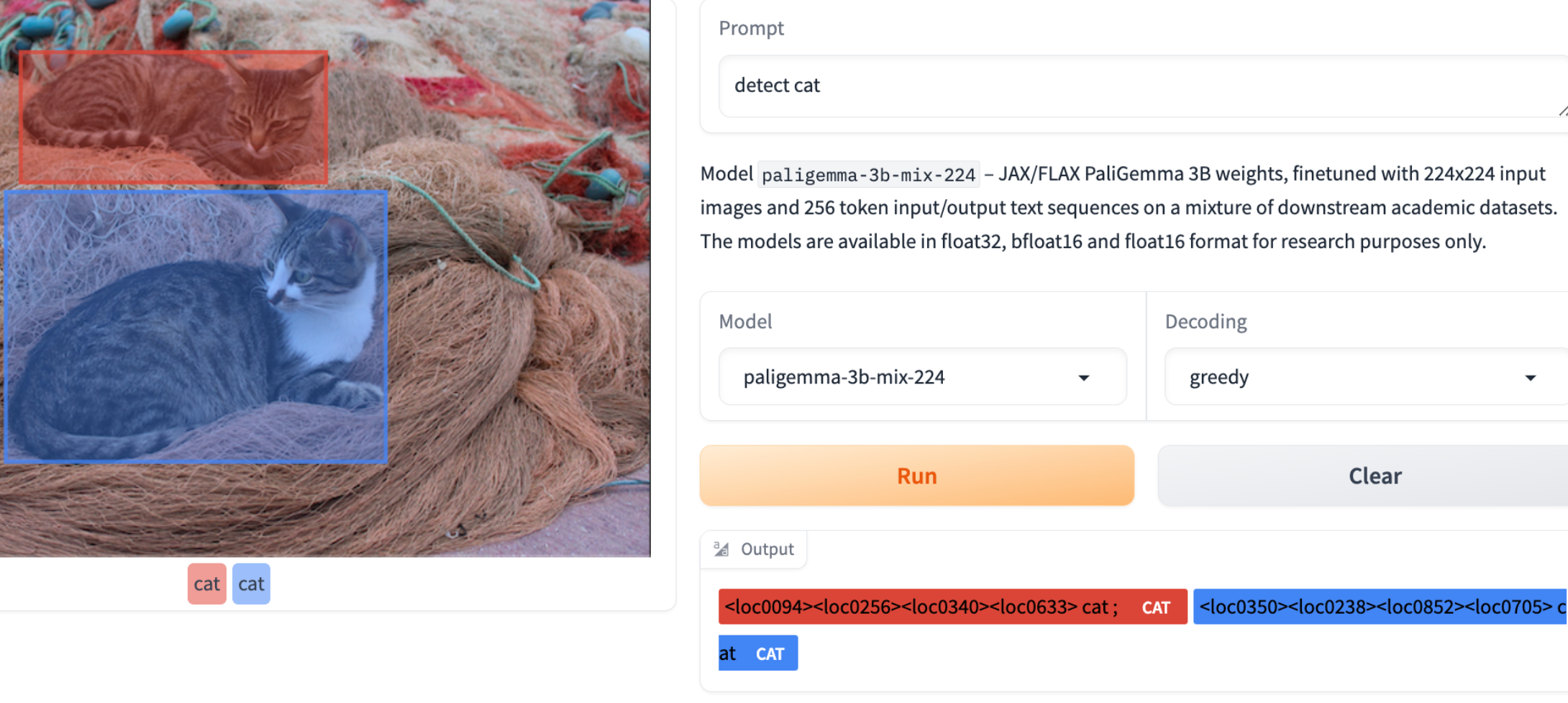Screen dimensions: 1568x703
Task: Select the red bounding box on orange cat
Action: [173, 117]
